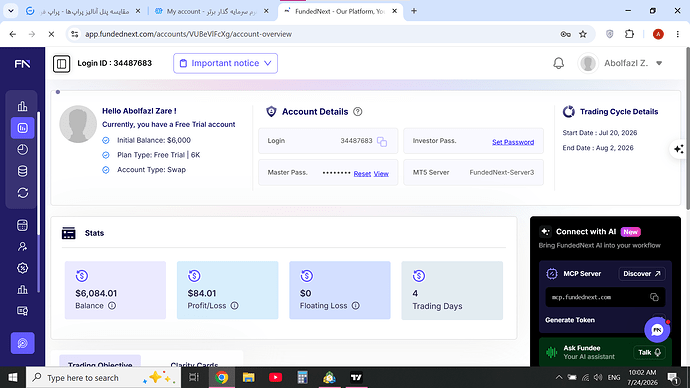Select the highlighted account overview sidebar icon
The image size is (690, 388).
[x=22, y=128]
